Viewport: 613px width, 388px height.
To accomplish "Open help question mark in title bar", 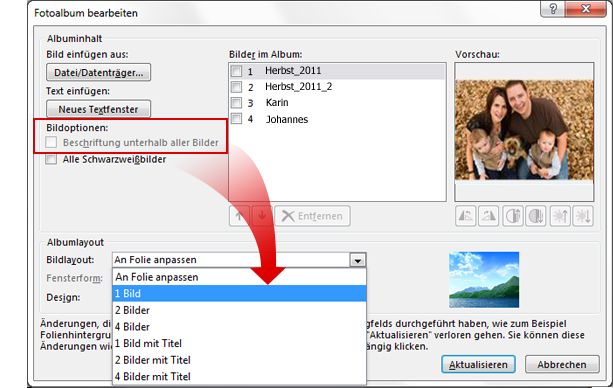I will click(x=553, y=9).
